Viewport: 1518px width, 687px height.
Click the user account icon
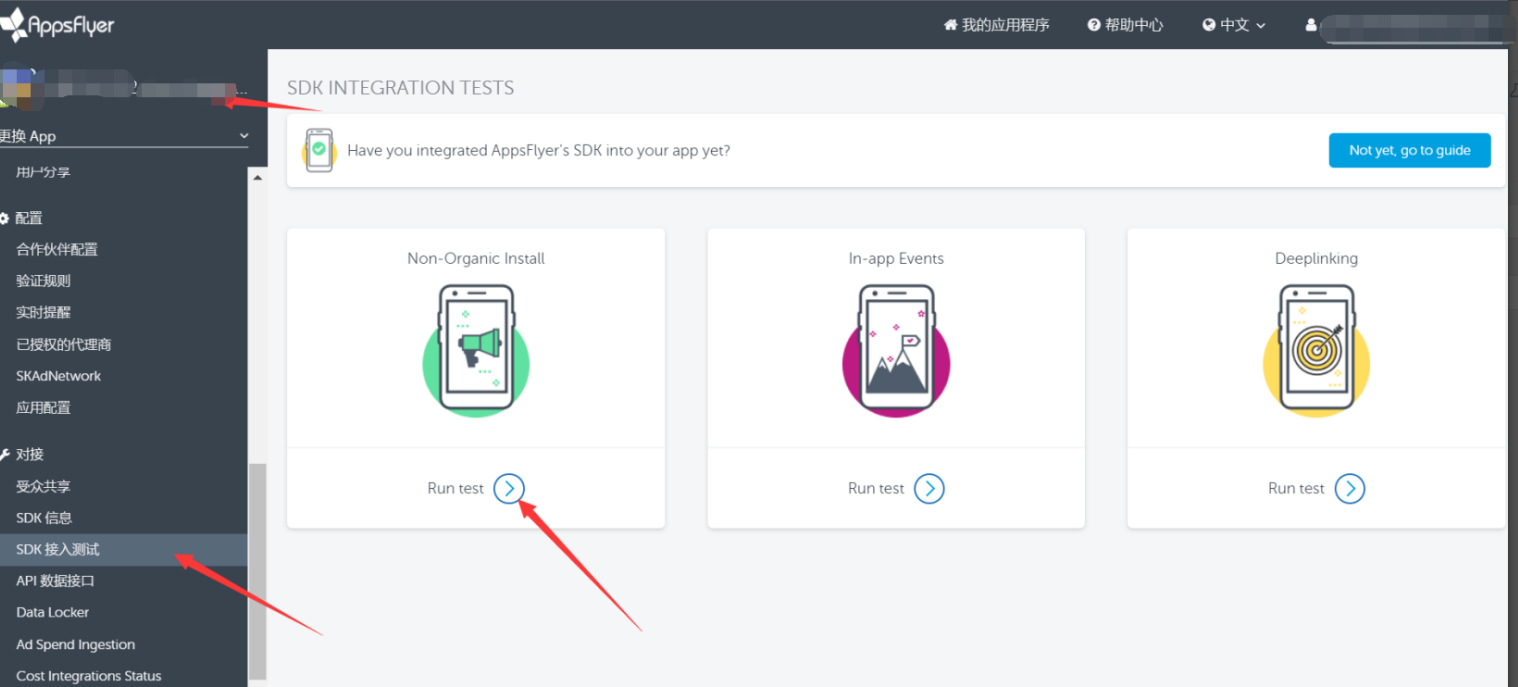coord(1311,25)
